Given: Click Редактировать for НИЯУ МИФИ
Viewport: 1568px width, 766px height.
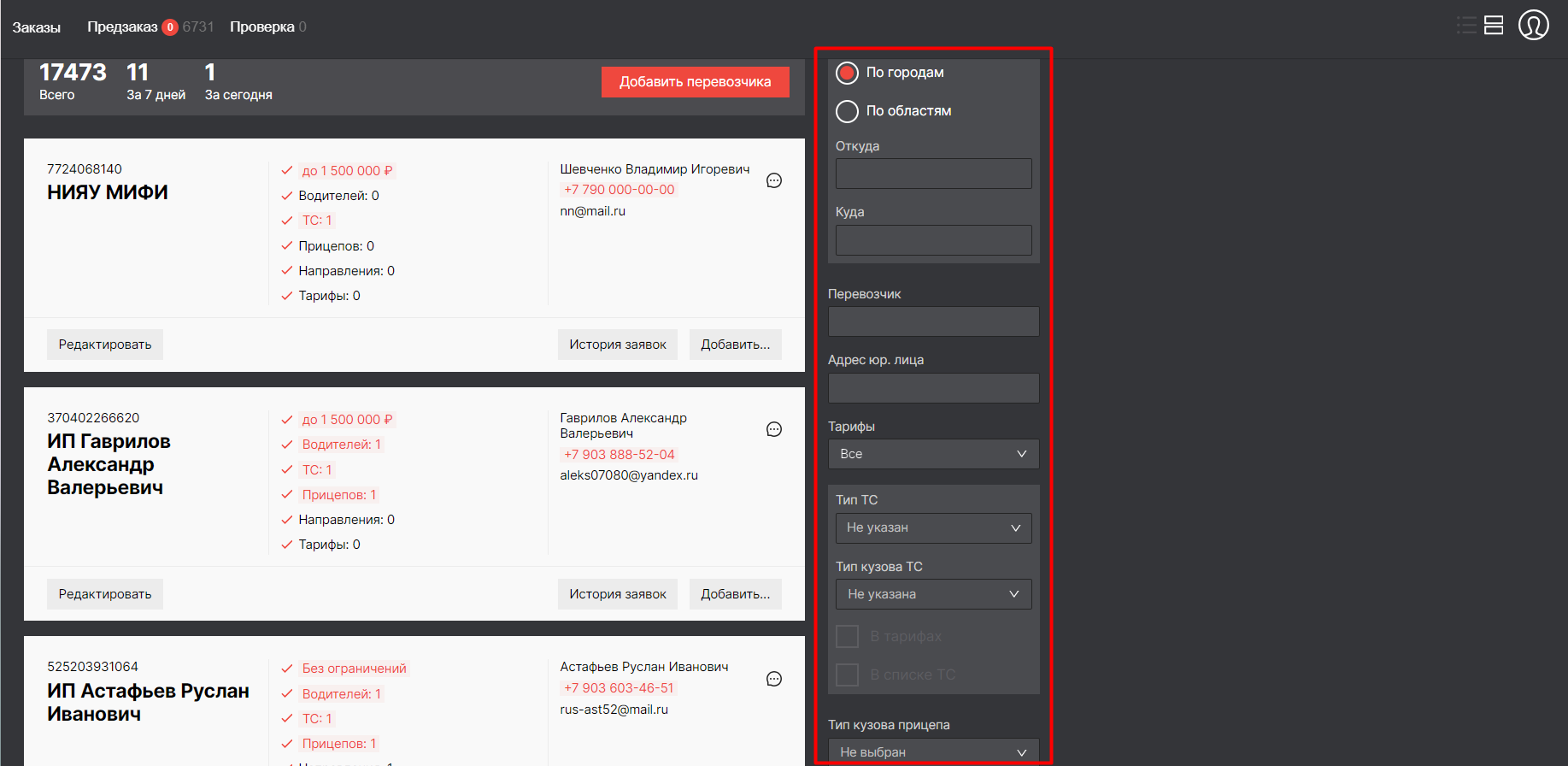Looking at the screenshot, I should click(x=105, y=345).
